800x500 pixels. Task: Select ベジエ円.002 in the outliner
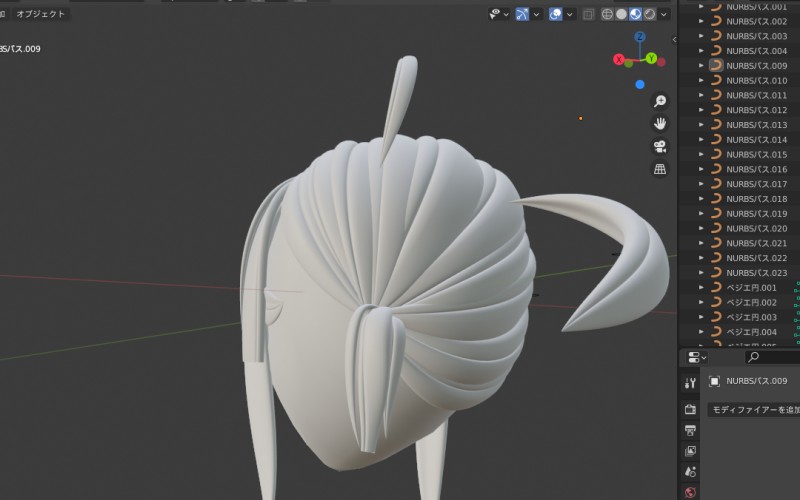[752, 302]
